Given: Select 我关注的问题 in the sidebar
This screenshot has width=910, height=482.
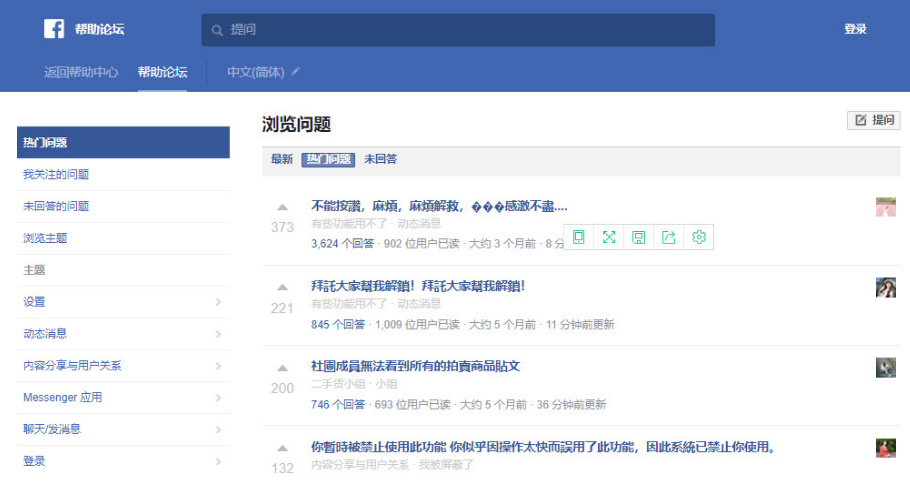Looking at the screenshot, I should [x=56, y=175].
